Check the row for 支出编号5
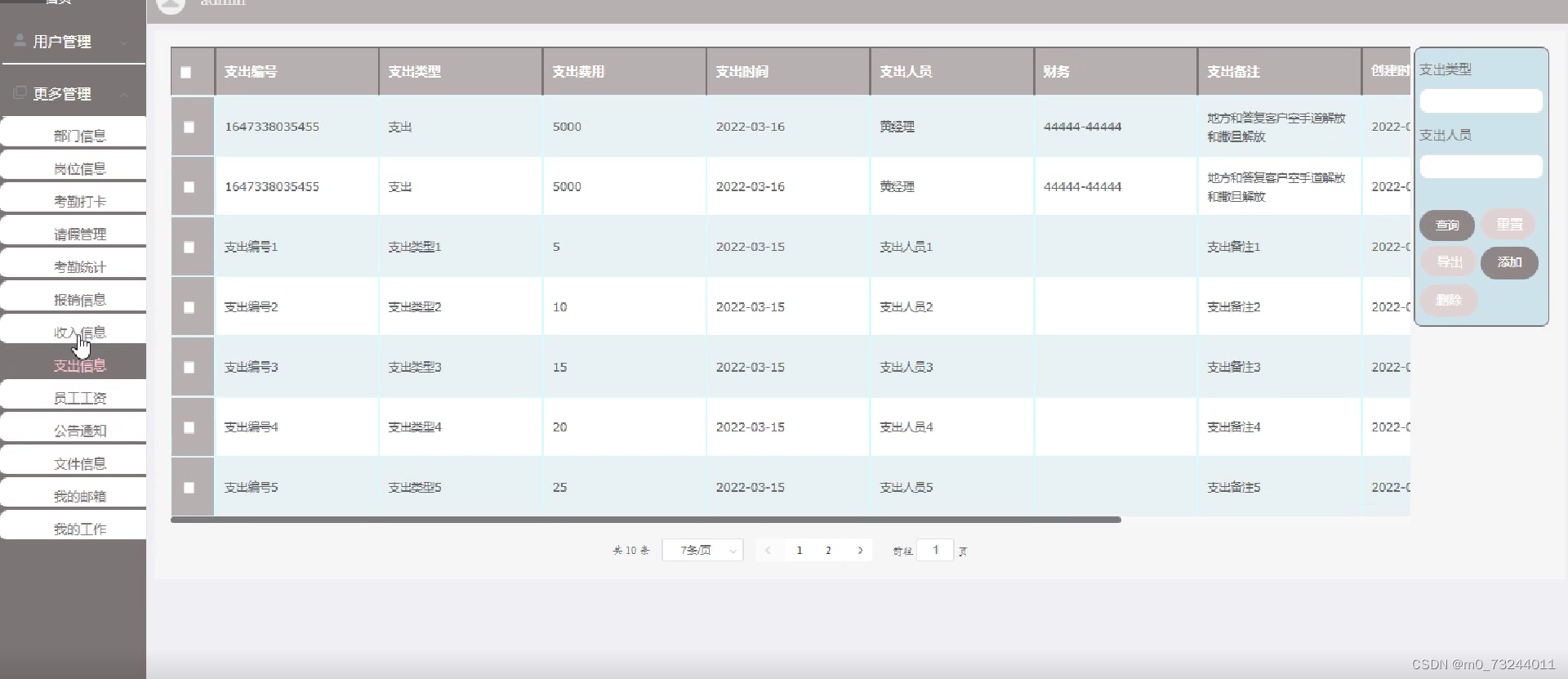 tap(189, 488)
